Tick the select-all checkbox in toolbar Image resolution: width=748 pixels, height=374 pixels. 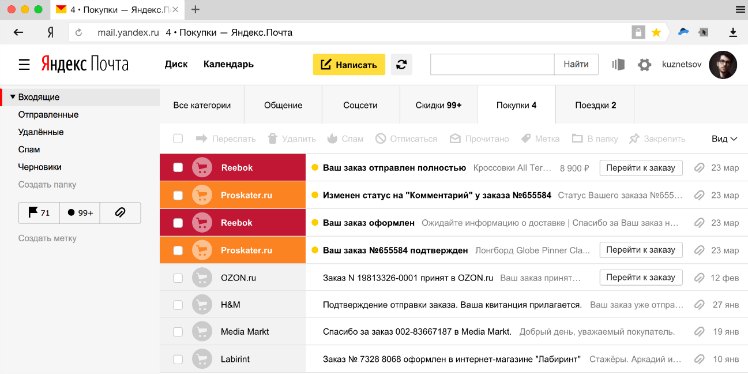(x=178, y=139)
